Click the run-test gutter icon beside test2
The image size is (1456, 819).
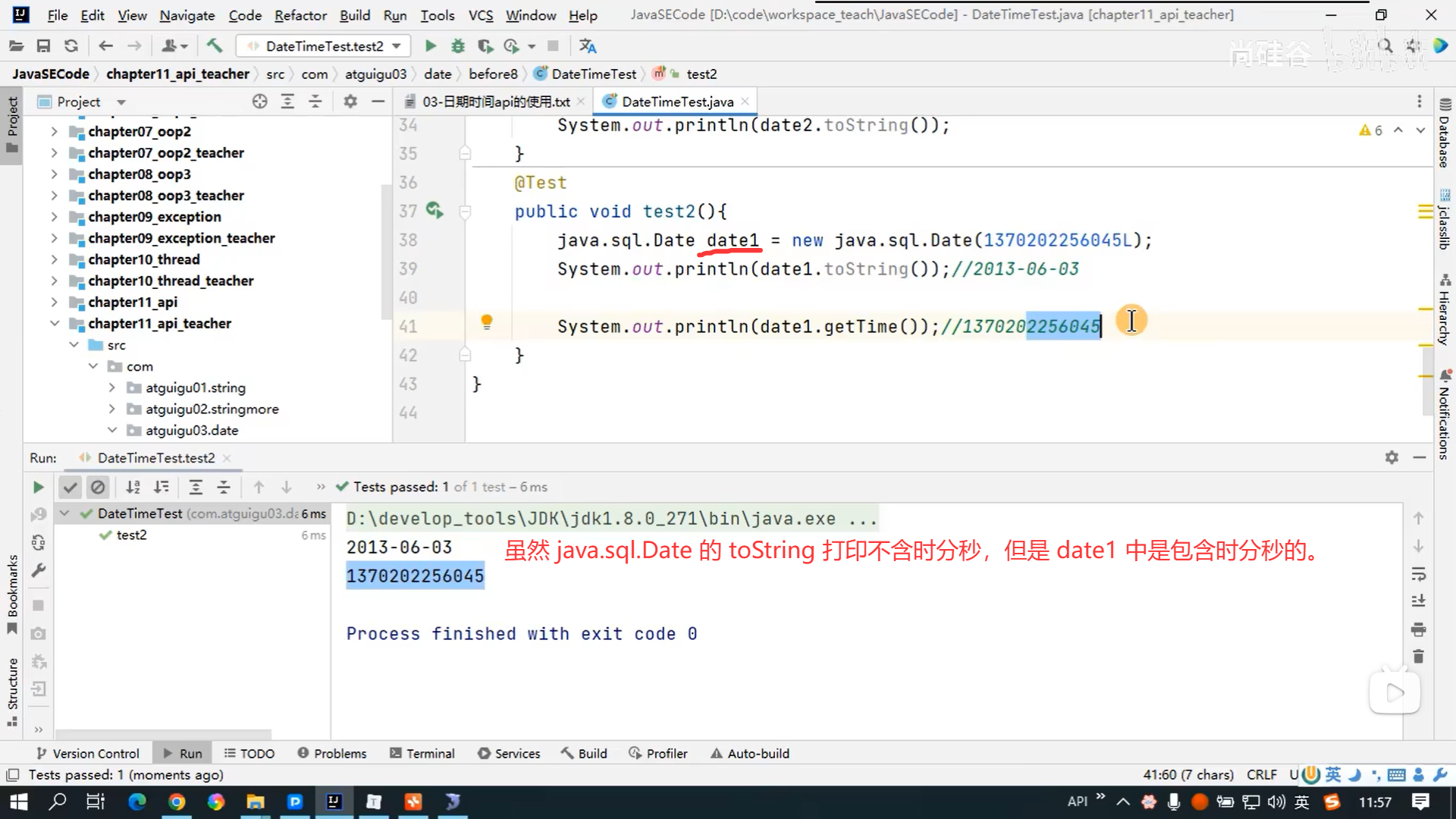tap(435, 210)
